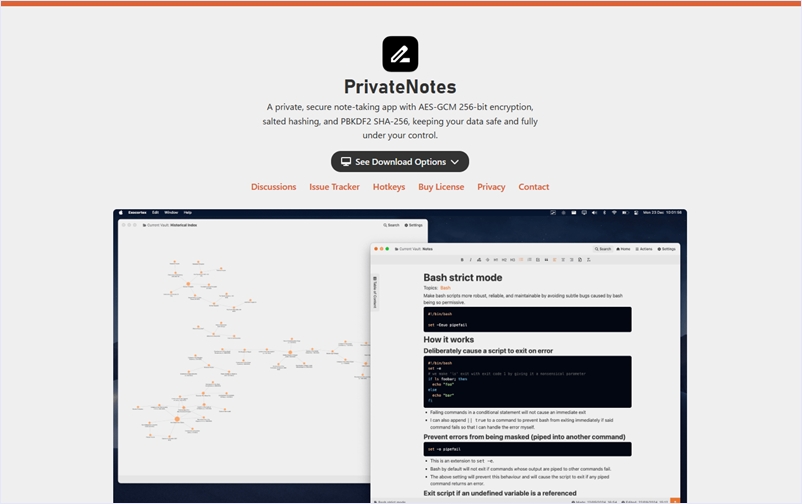This screenshot has height=504, width=802.
Task: Open the Window menu in the menu bar
Action: pos(171,212)
